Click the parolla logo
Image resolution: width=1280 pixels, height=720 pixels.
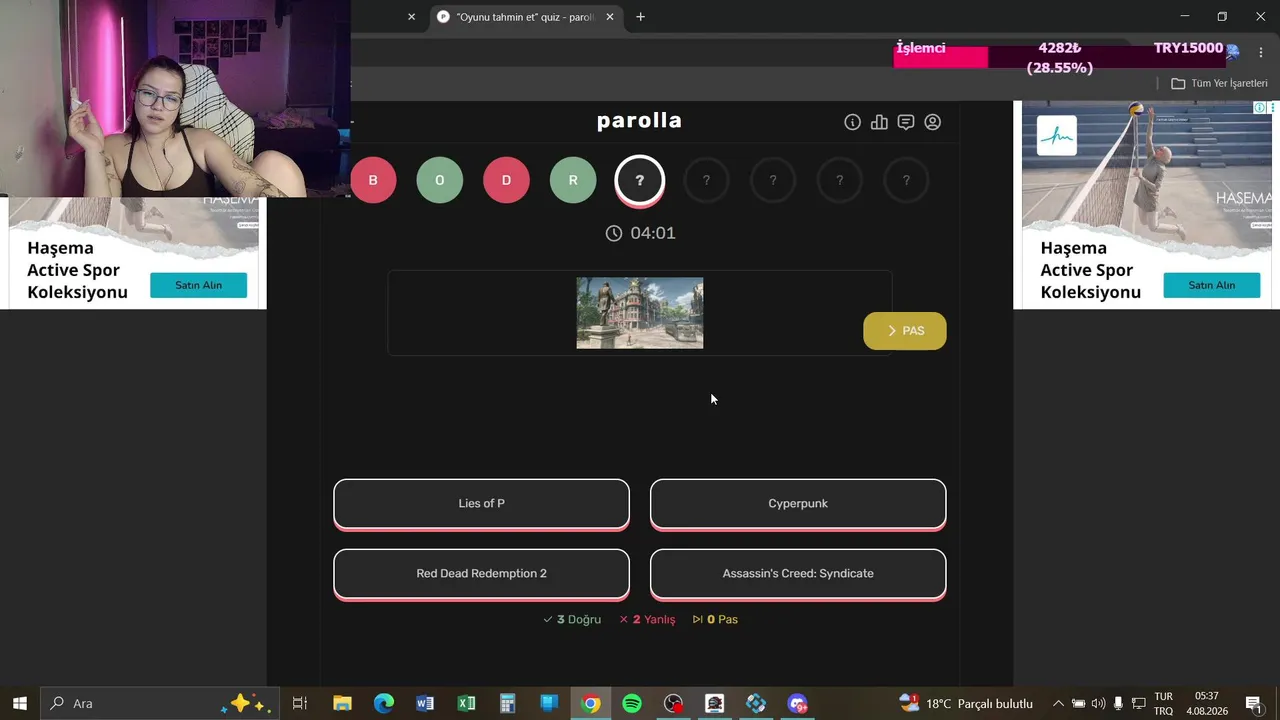click(640, 121)
